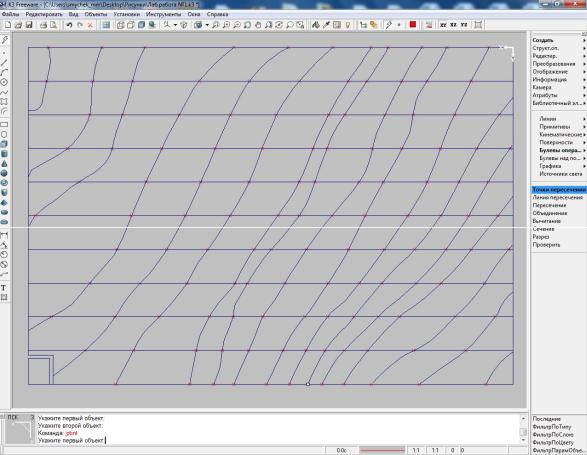The height and width of the screenshot is (455, 587).
Task: Select the Sphere primitive tool
Action: coord(4,173)
